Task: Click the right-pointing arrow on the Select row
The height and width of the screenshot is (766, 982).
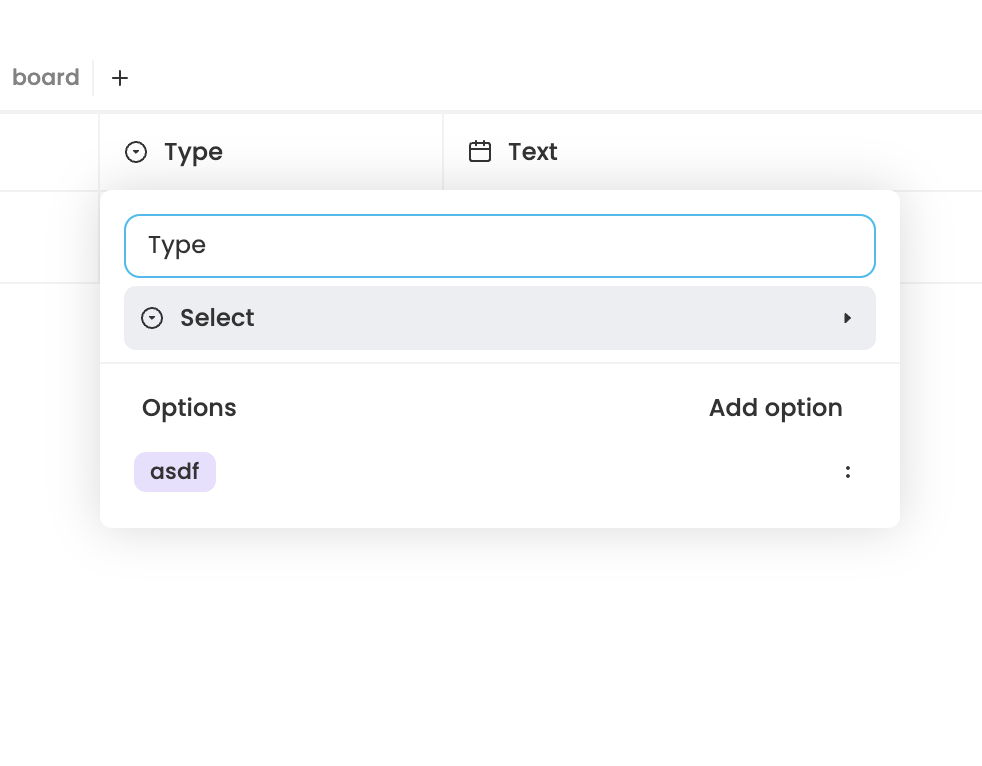Action: (x=848, y=318)
